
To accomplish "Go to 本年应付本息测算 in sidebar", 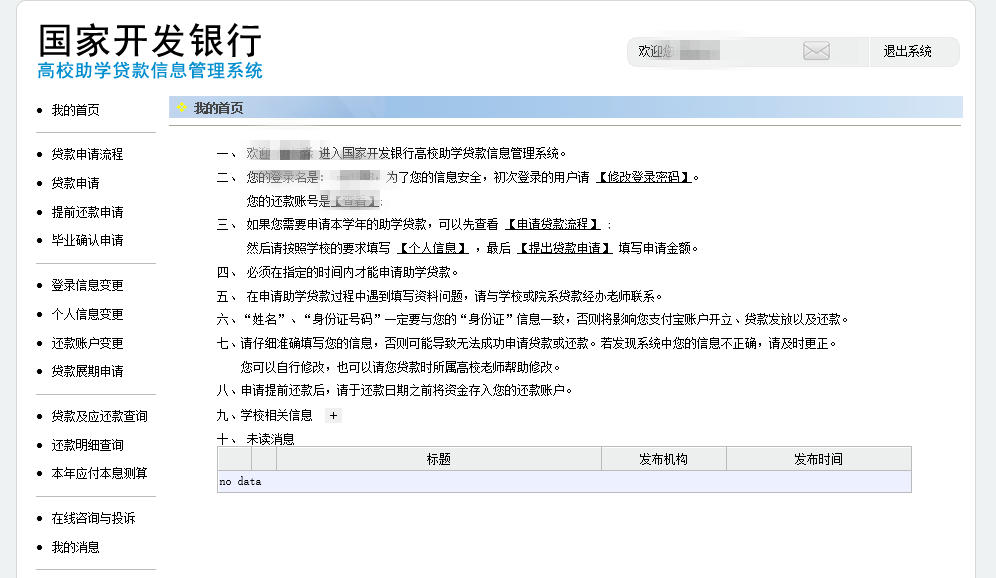I will pos(99,473).
